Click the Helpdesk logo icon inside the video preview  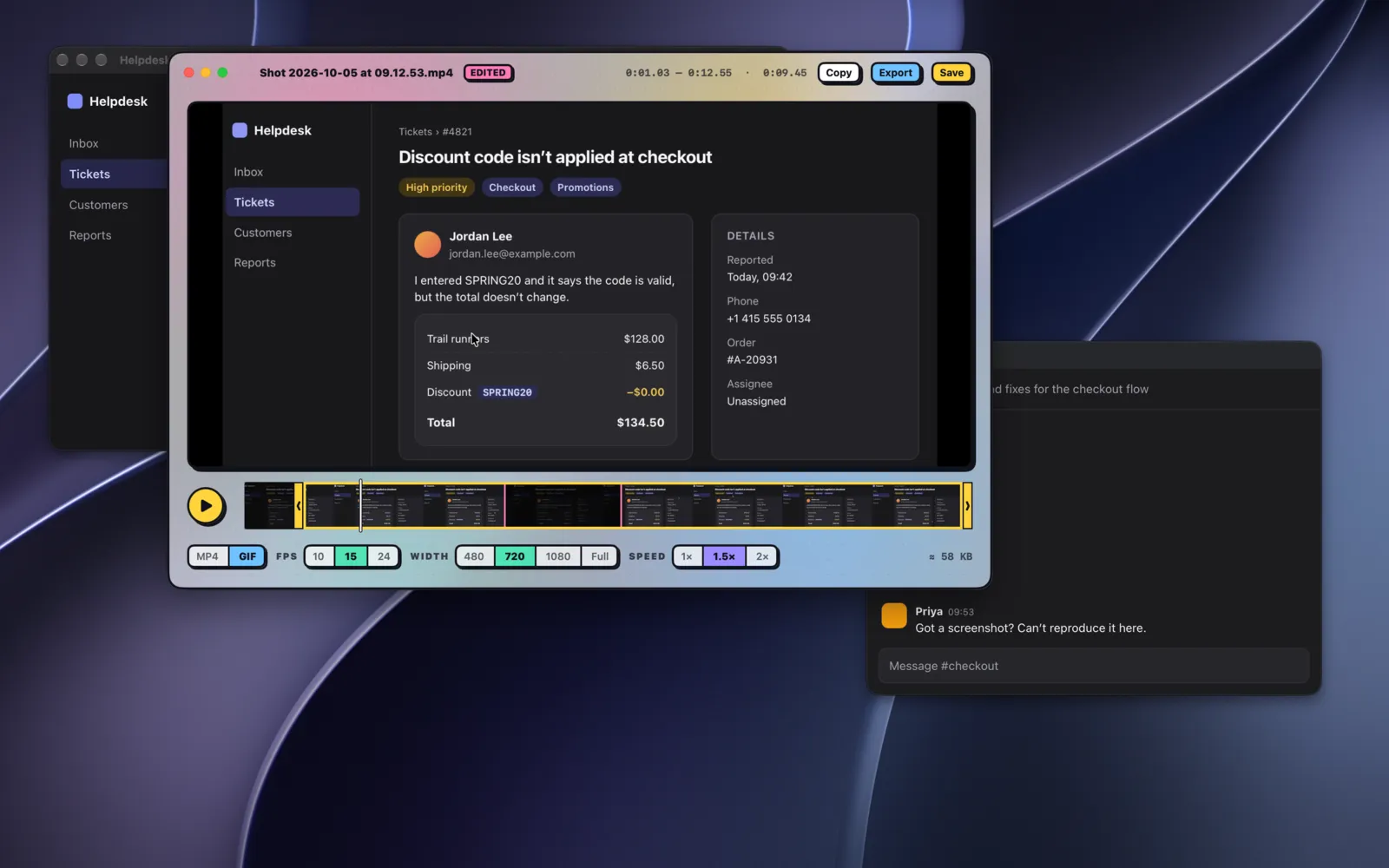[240, 130]
